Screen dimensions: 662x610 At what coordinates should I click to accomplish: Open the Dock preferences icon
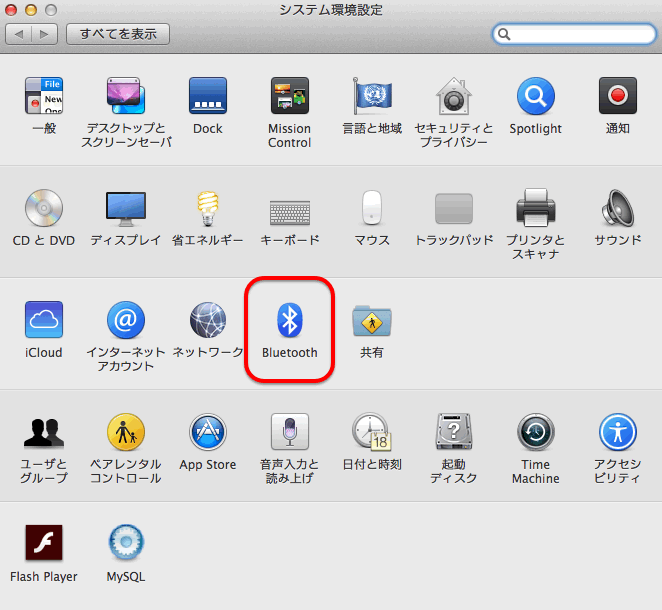tap(208, 97)
